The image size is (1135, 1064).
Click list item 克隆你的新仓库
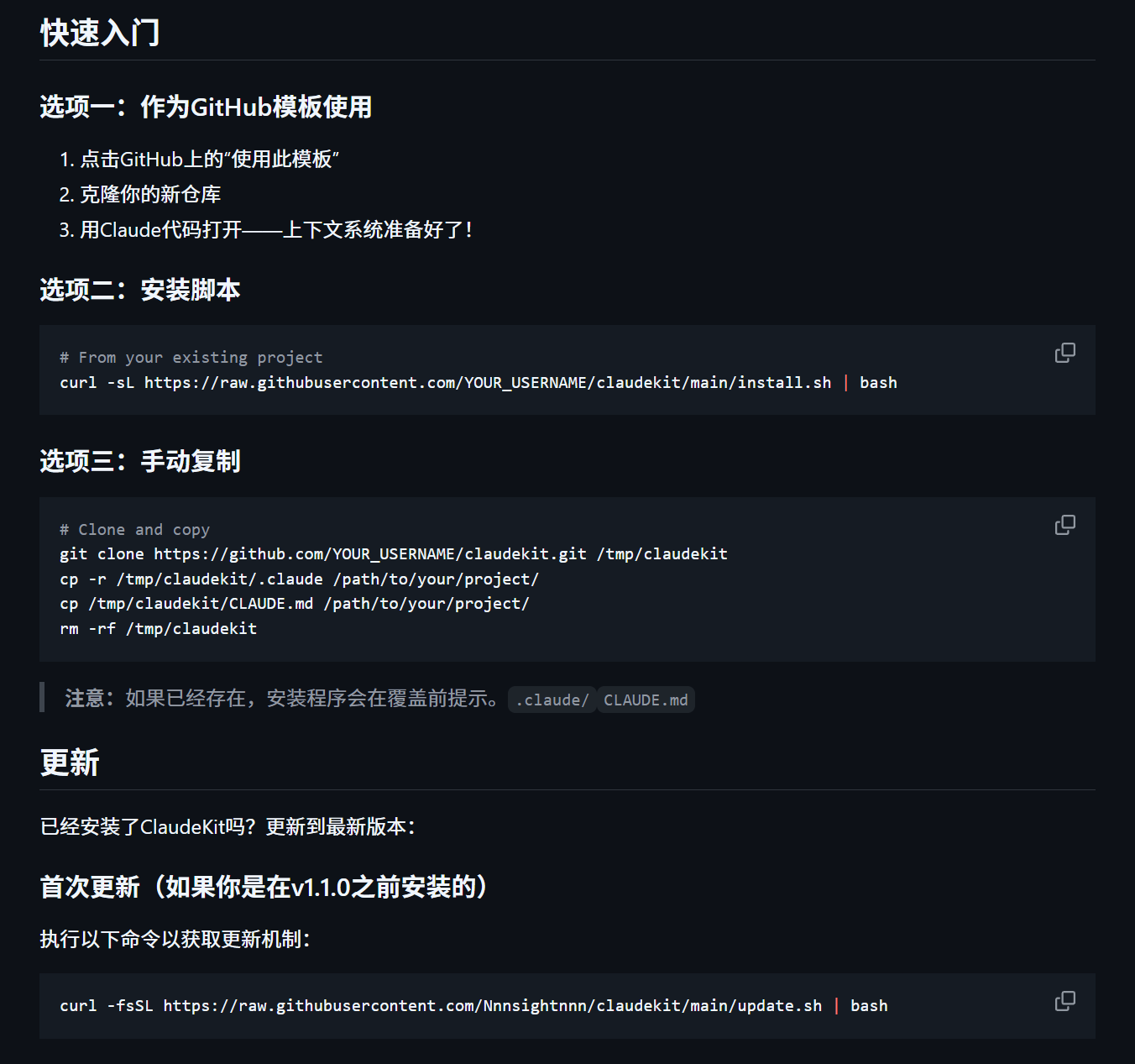(150, 194)
